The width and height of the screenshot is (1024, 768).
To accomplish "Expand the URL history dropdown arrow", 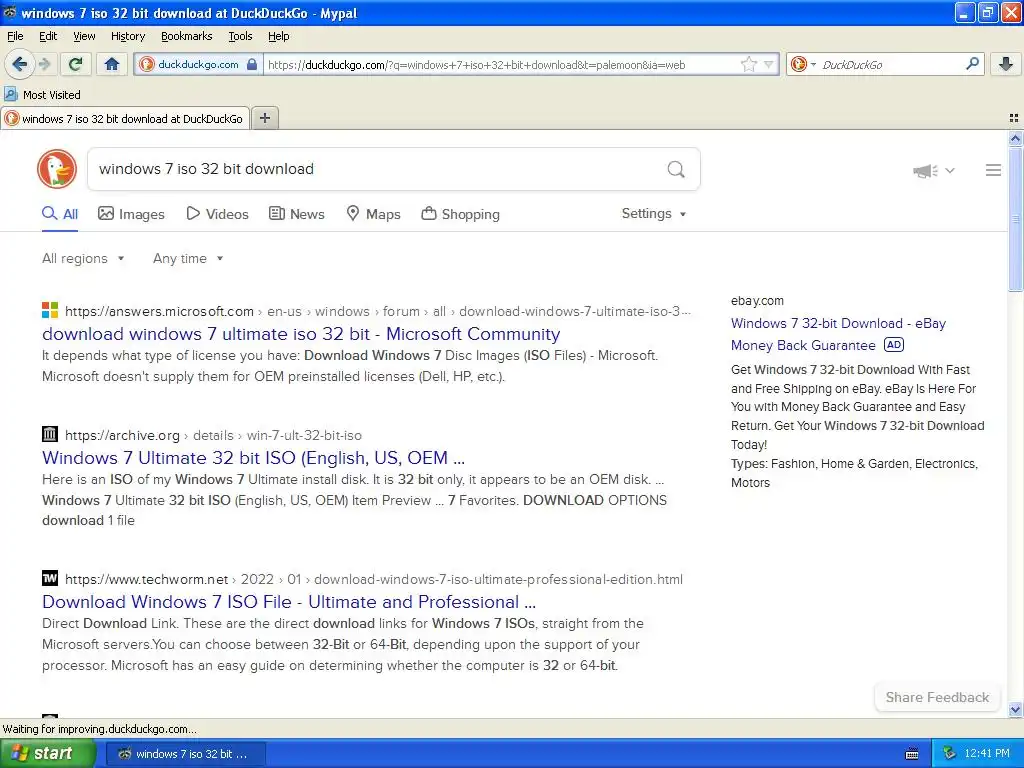I will (769, 64).
